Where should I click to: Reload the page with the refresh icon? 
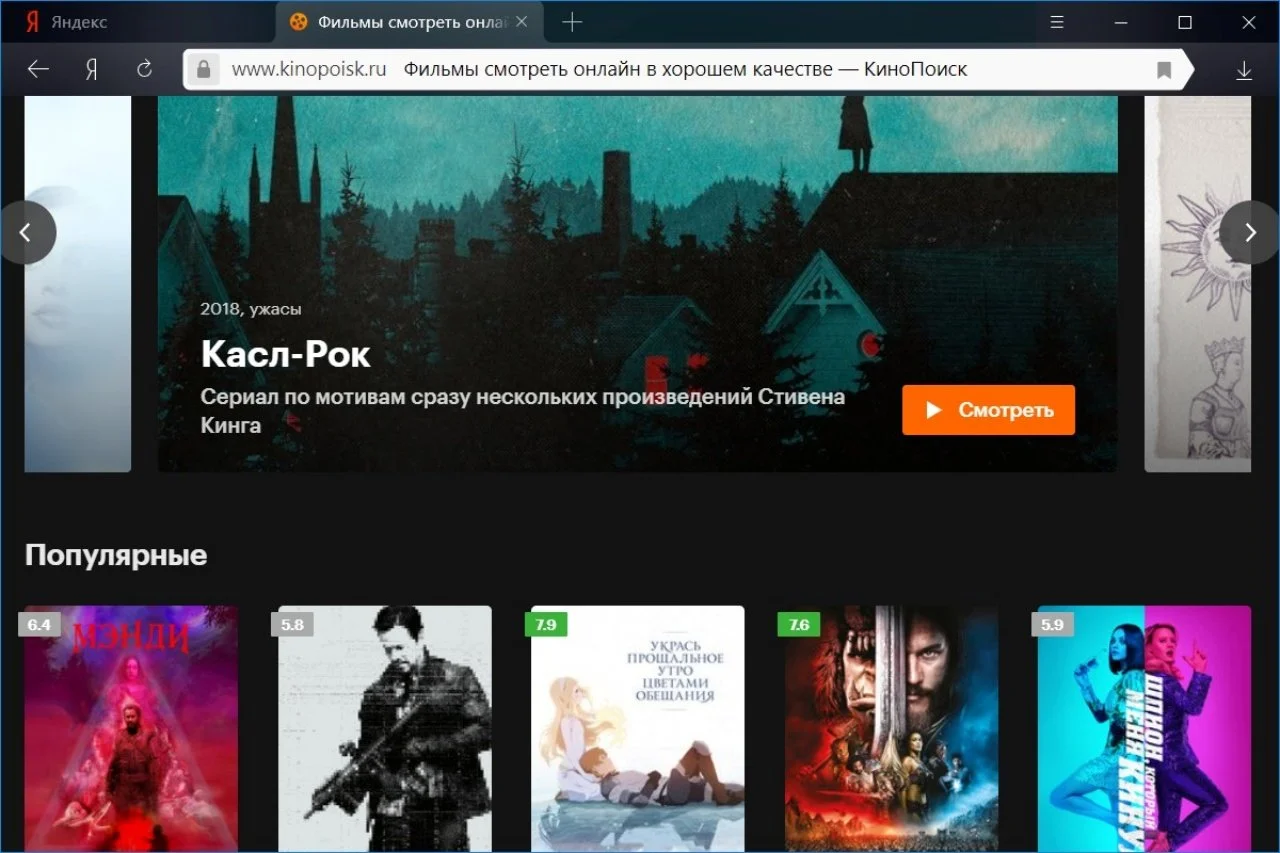144,69
